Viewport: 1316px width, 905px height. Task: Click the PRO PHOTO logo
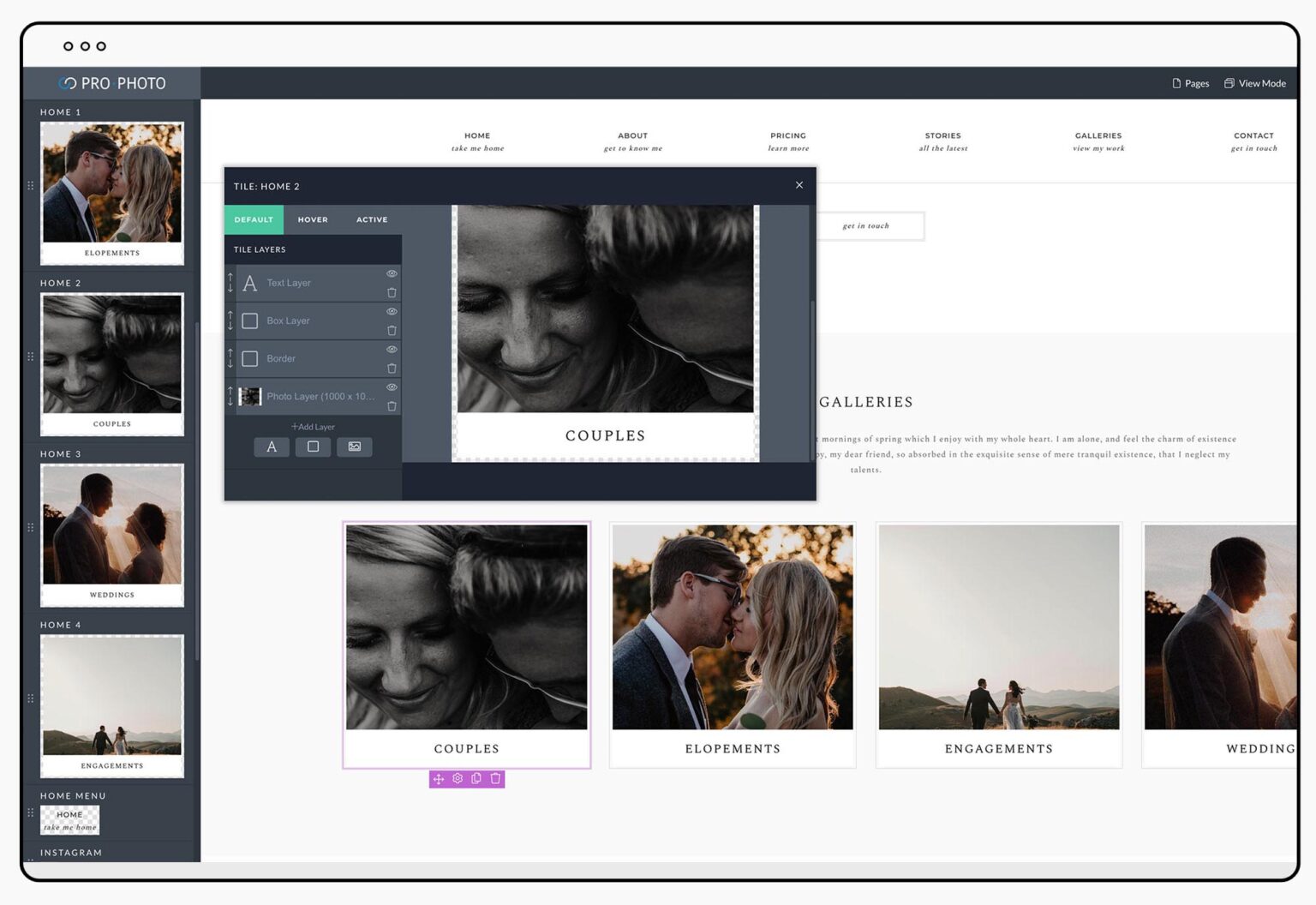pyautogui.click(x=112, y=83)
